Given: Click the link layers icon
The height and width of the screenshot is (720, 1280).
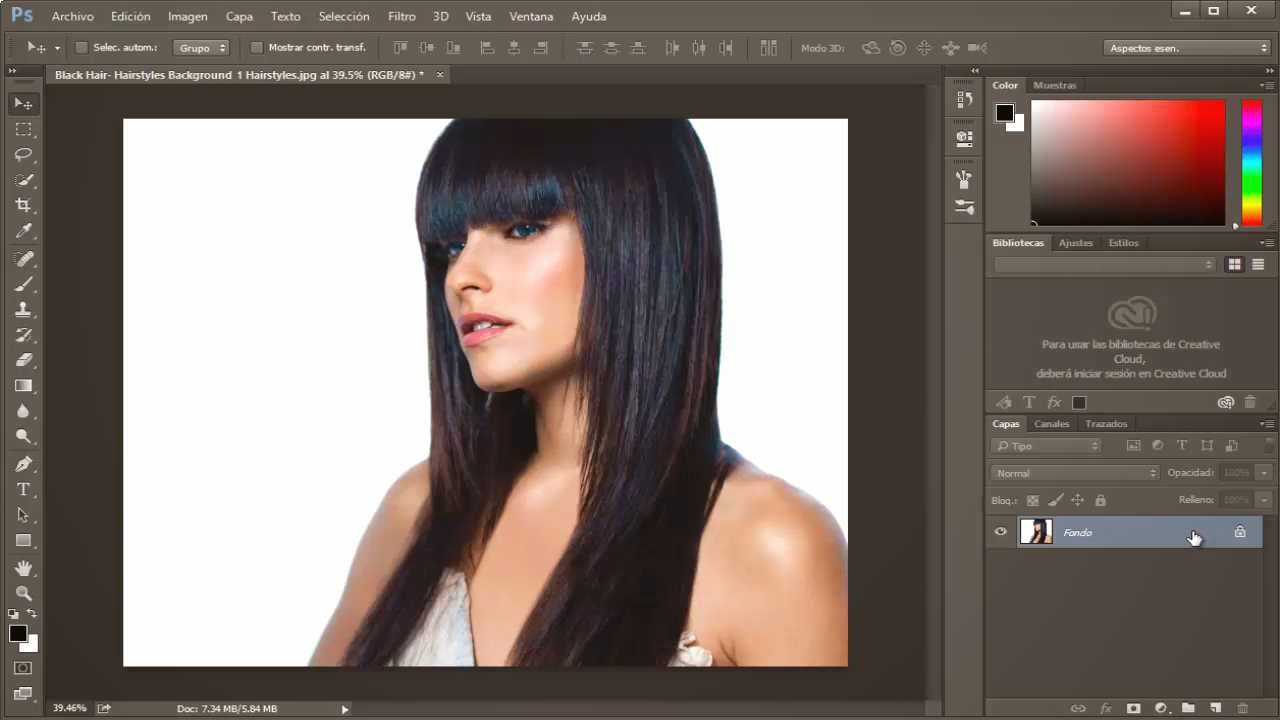Looking at the screenshot, I should [x=1078, y=708].
